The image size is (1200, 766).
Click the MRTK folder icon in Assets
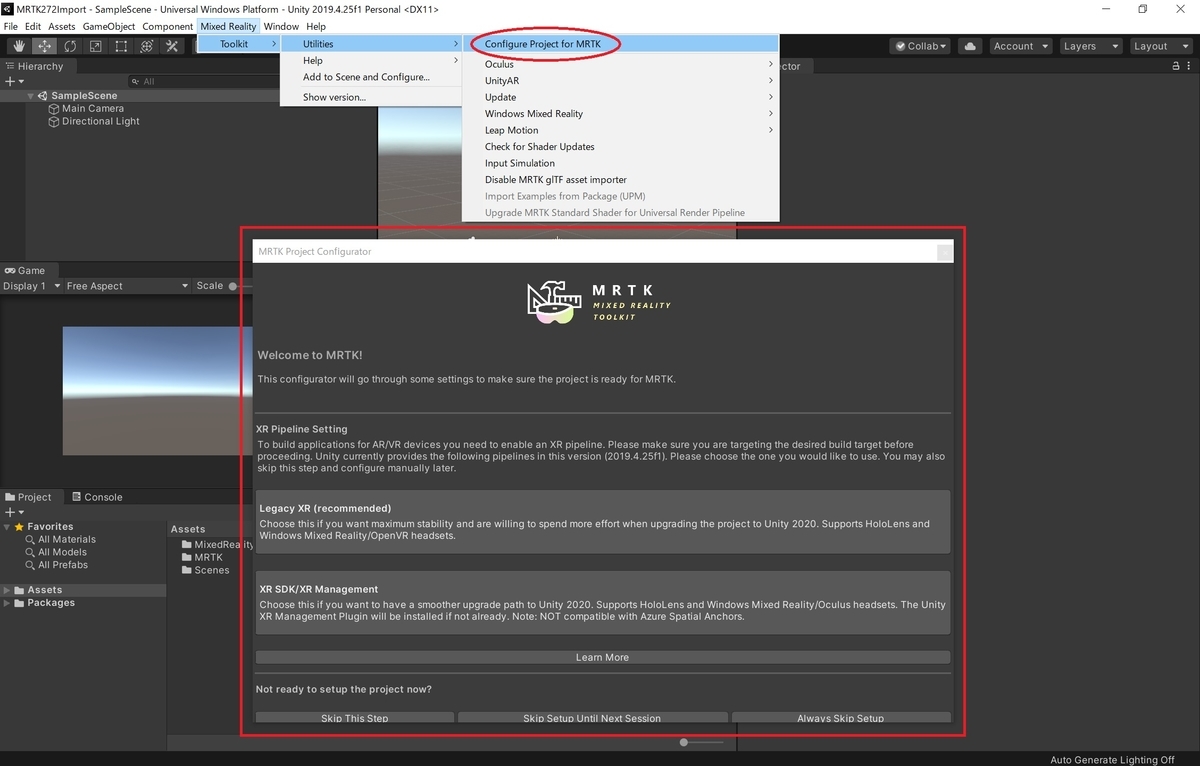[186, 557]
